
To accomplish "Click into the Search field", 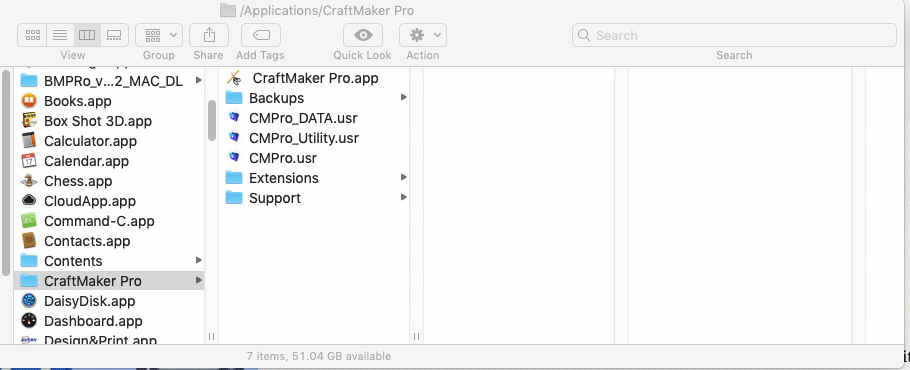I will click(734, 35).
